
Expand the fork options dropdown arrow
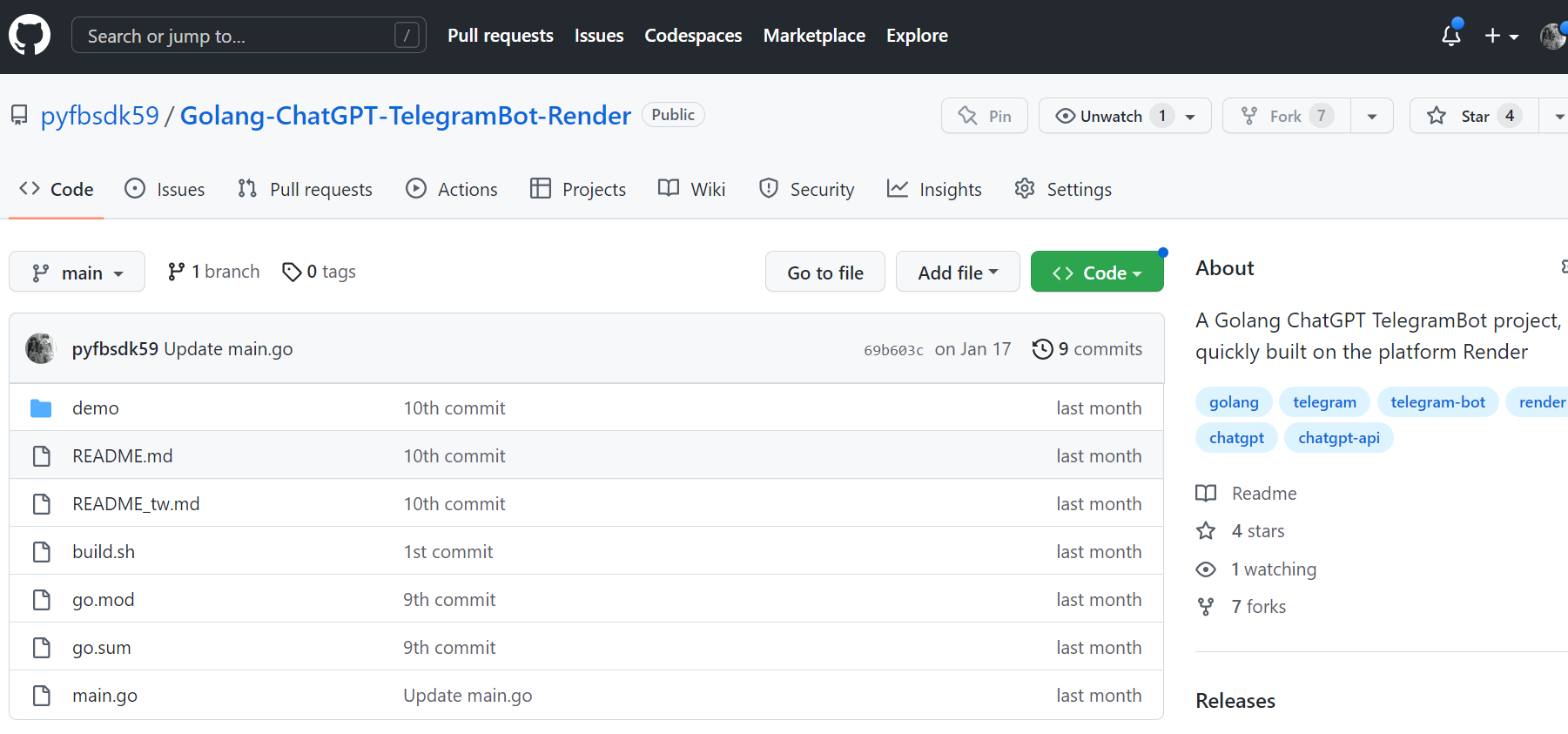1372,116
